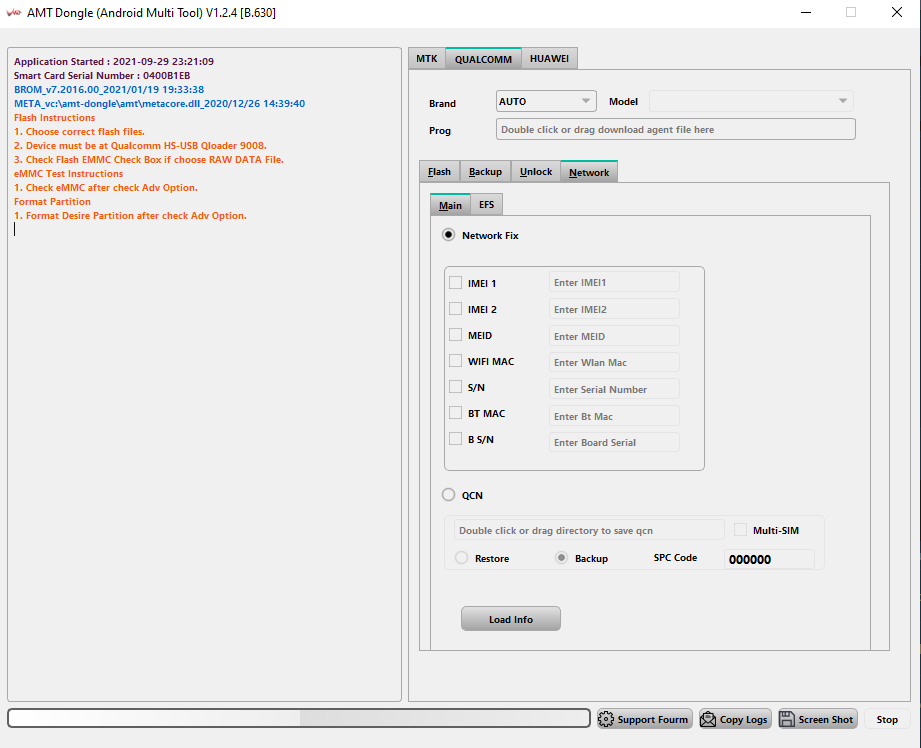921x748 pixels.
Task: Enable the BT MAC checkbox
Action: click(455, 413)
